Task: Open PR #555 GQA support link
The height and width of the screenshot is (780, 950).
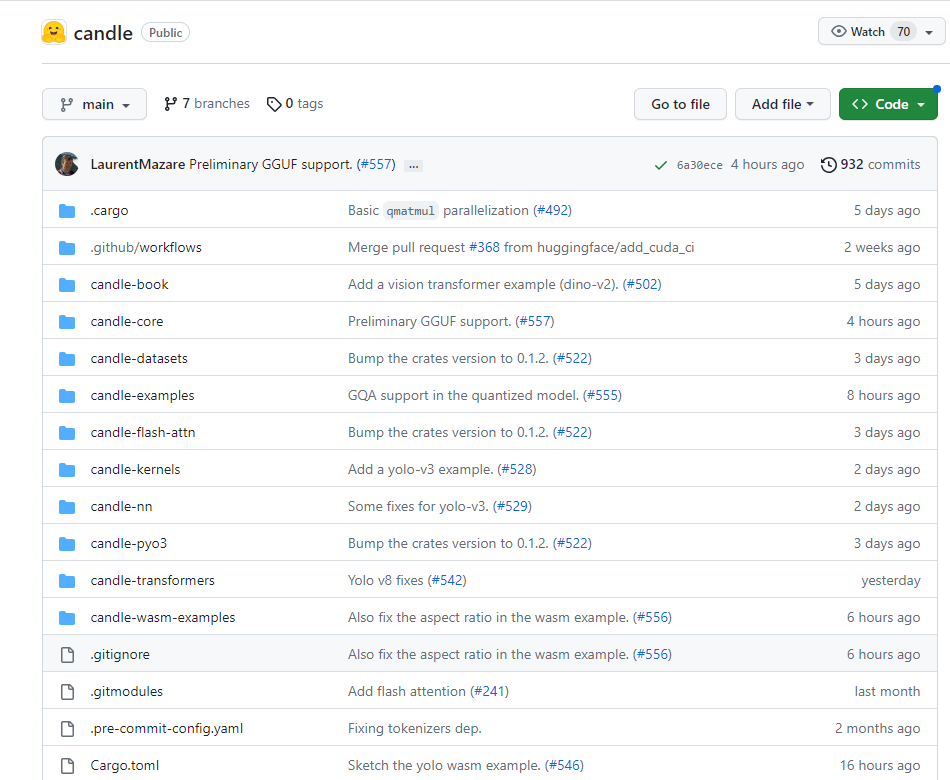Action: pyautogui.click(x=602, y=395)
